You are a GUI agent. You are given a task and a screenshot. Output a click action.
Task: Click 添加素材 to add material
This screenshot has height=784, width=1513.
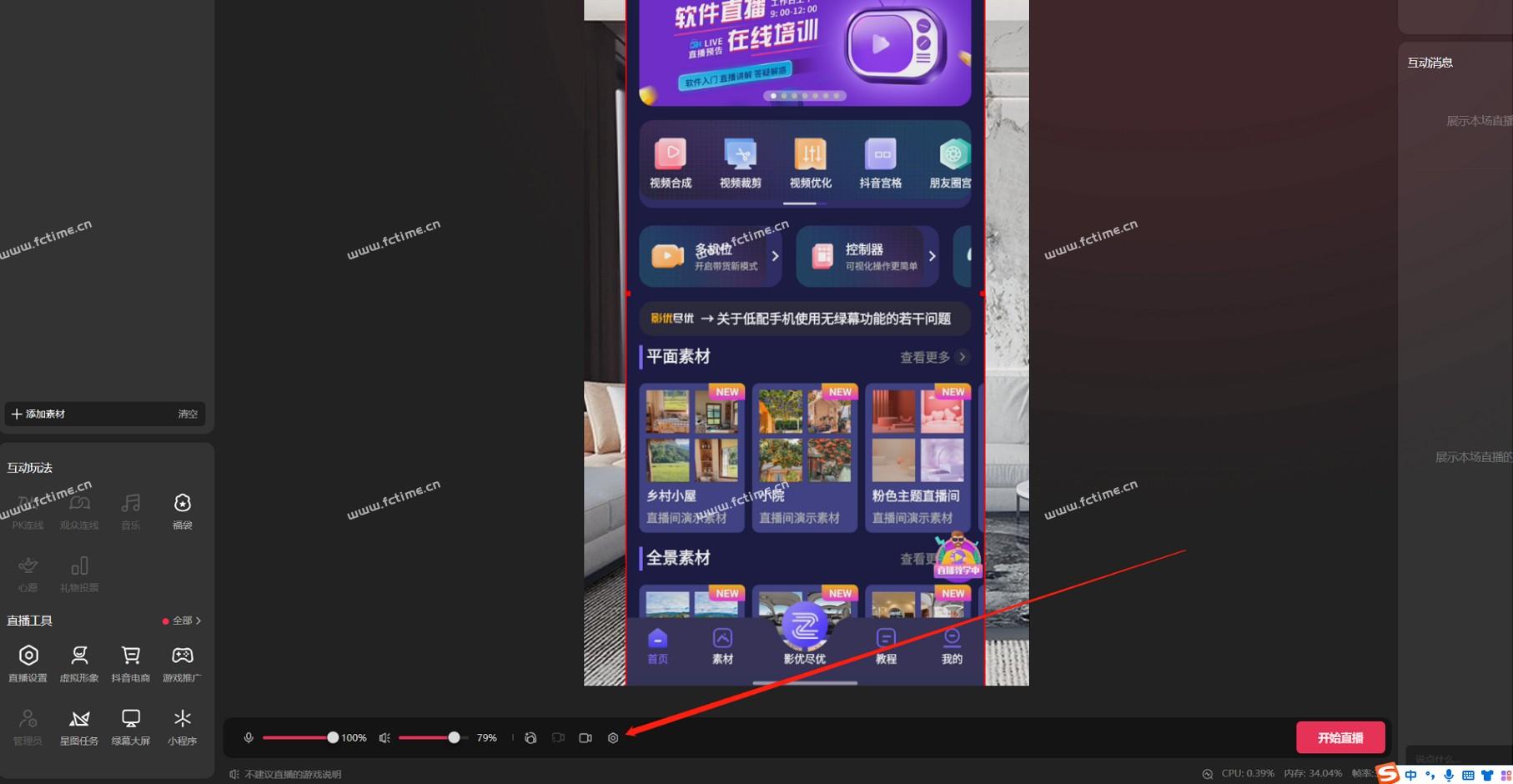click(x=38, y=414)
